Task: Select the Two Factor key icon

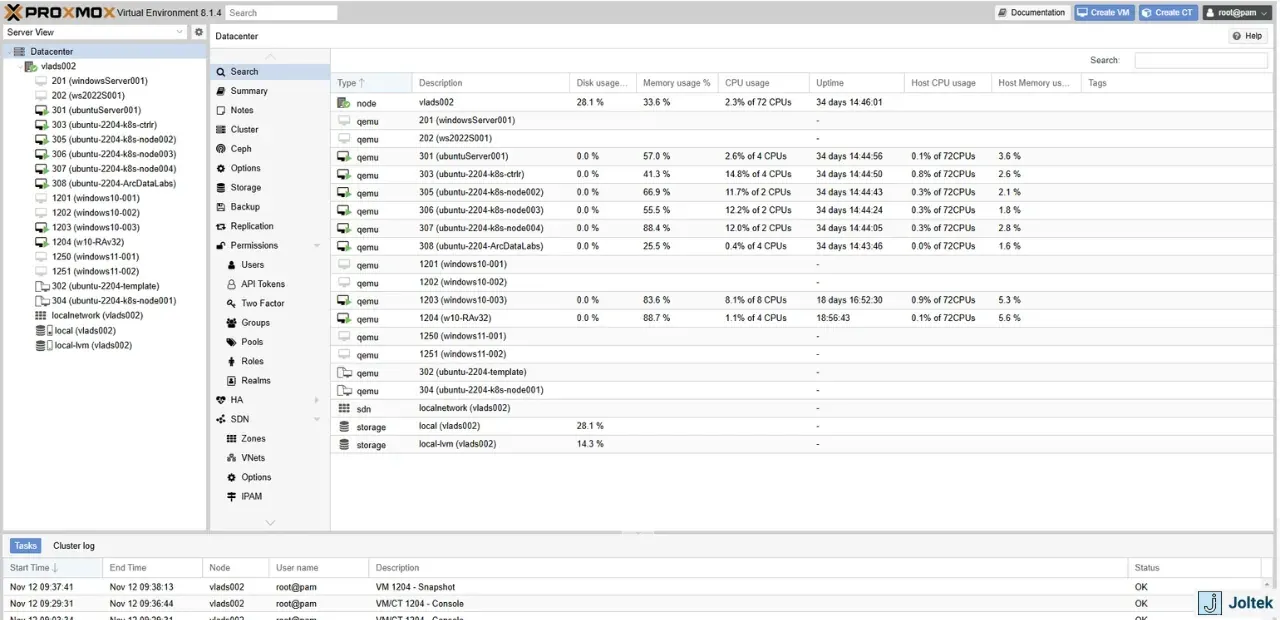Action: (232, 303)
